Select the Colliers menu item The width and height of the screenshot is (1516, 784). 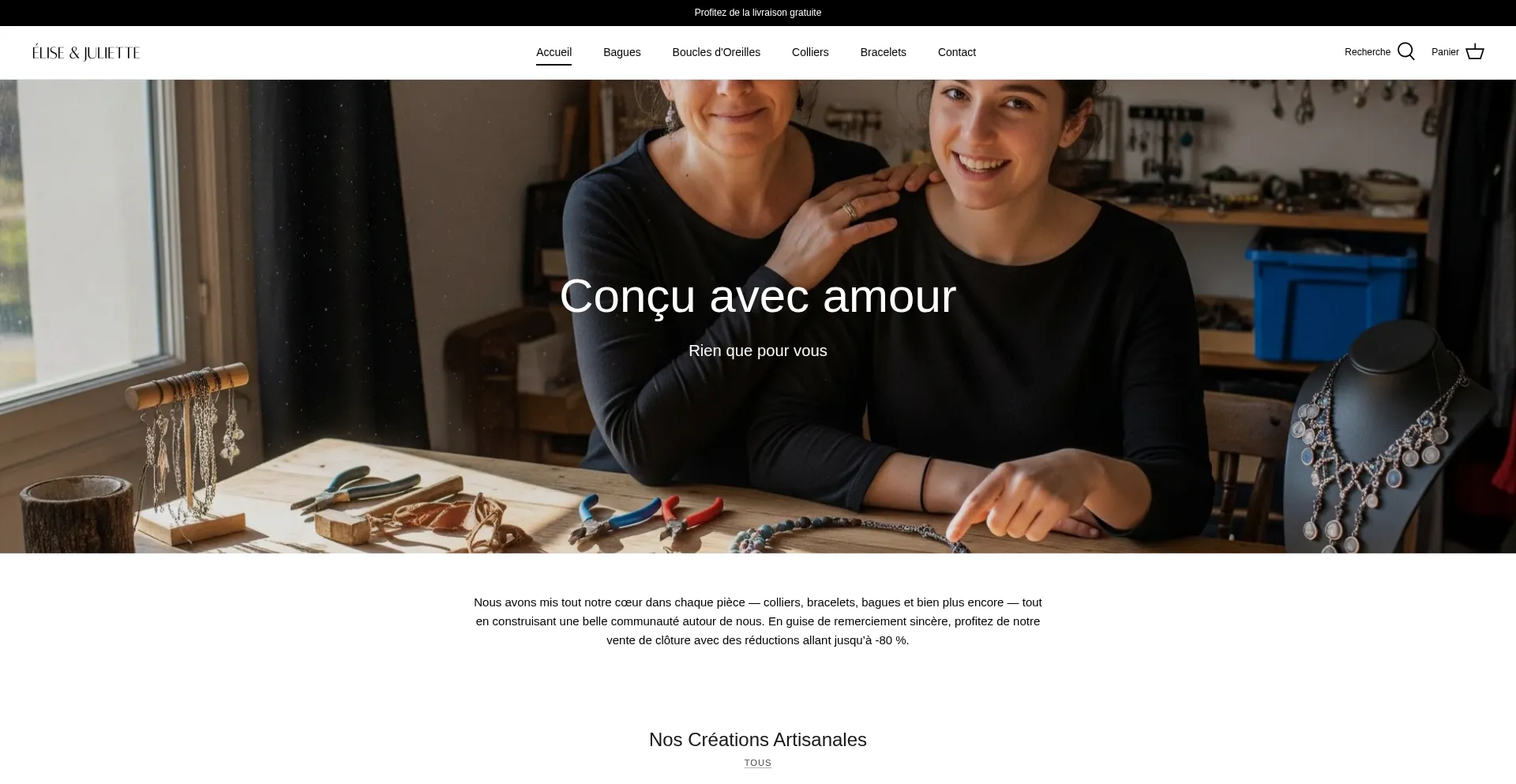810,52
